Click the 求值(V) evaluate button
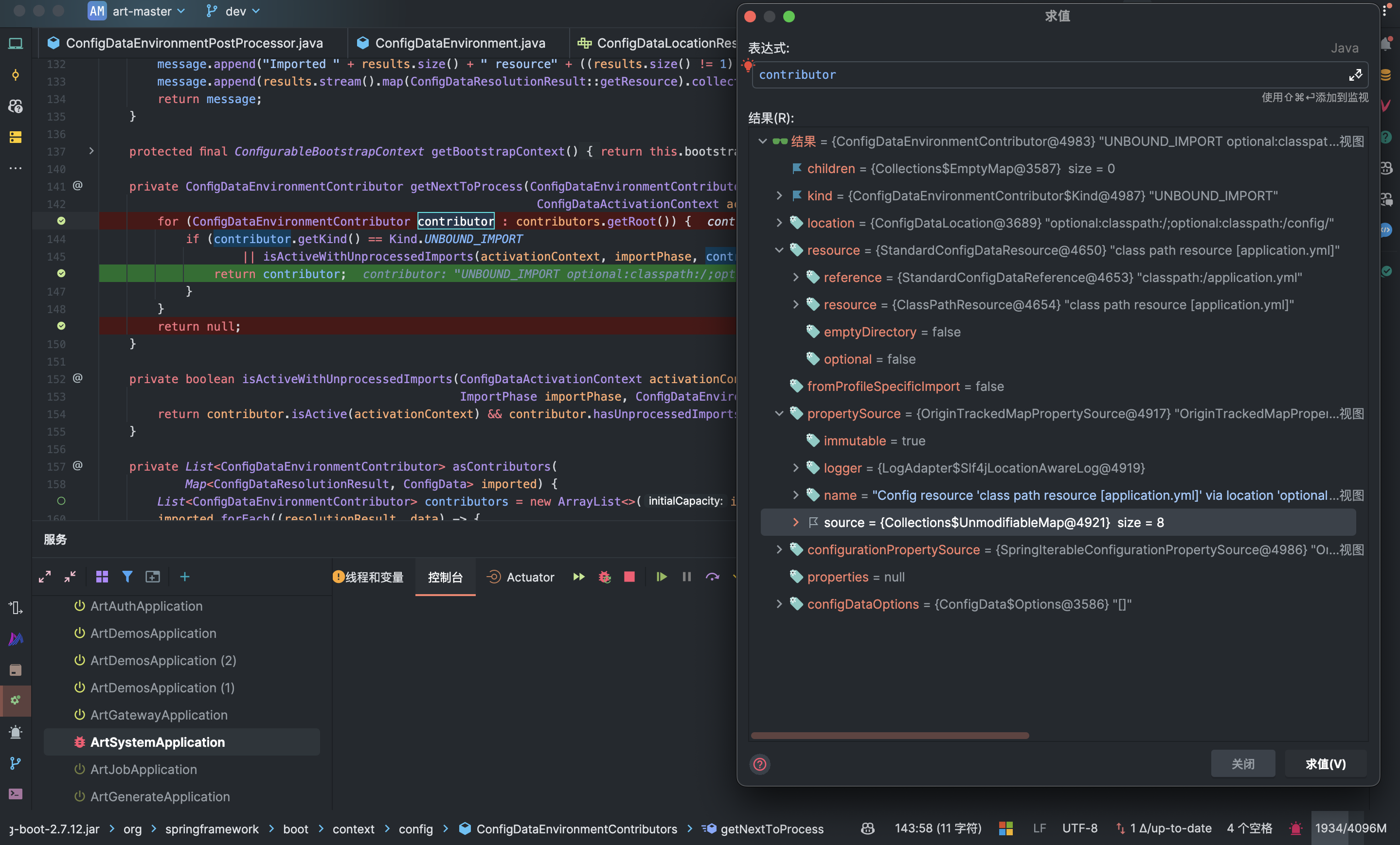This screenshot has width=1400, height=845. pos(1325,764)
